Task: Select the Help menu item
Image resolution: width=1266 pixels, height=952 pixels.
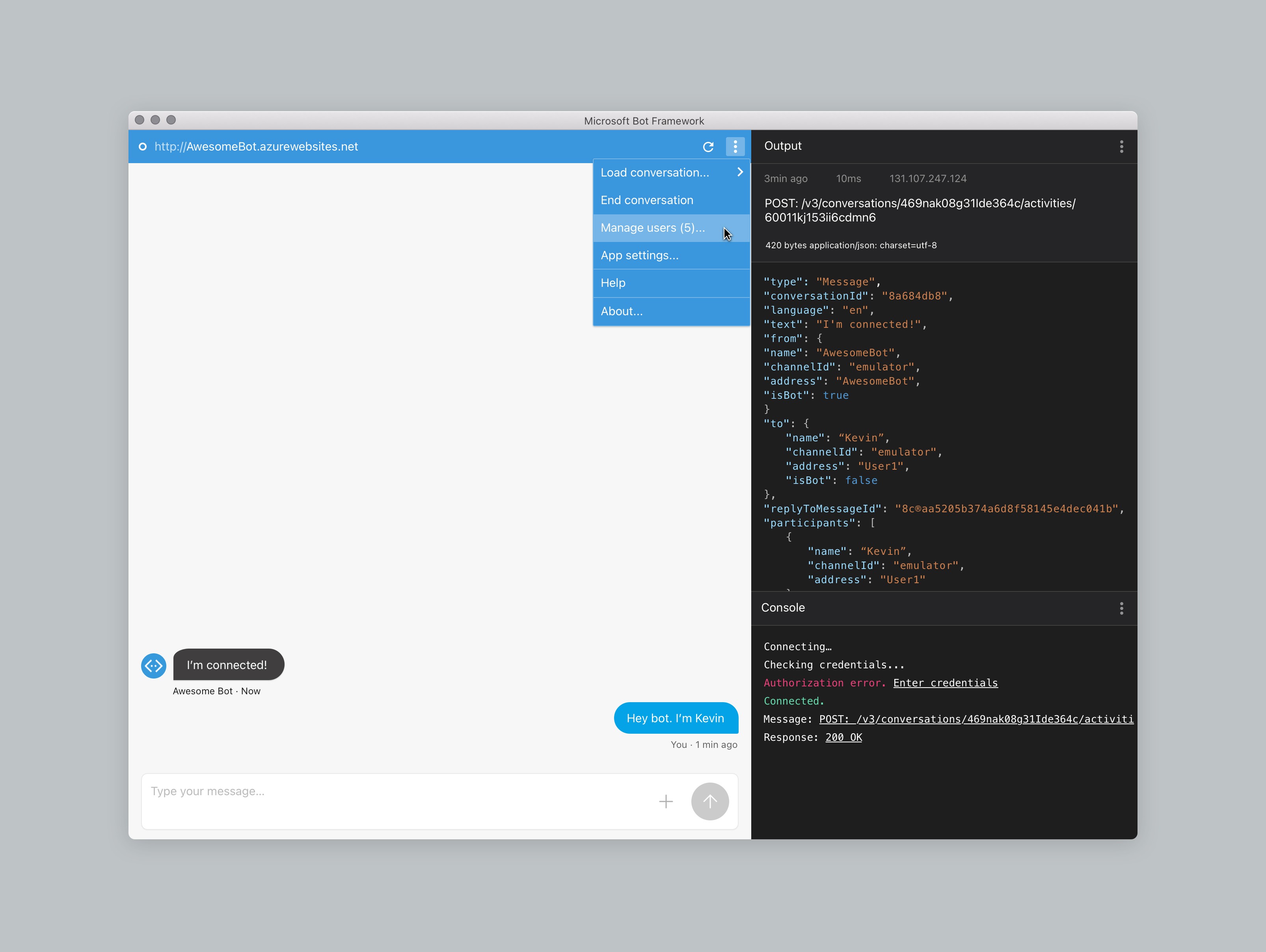Action: (x=613, y=283)
